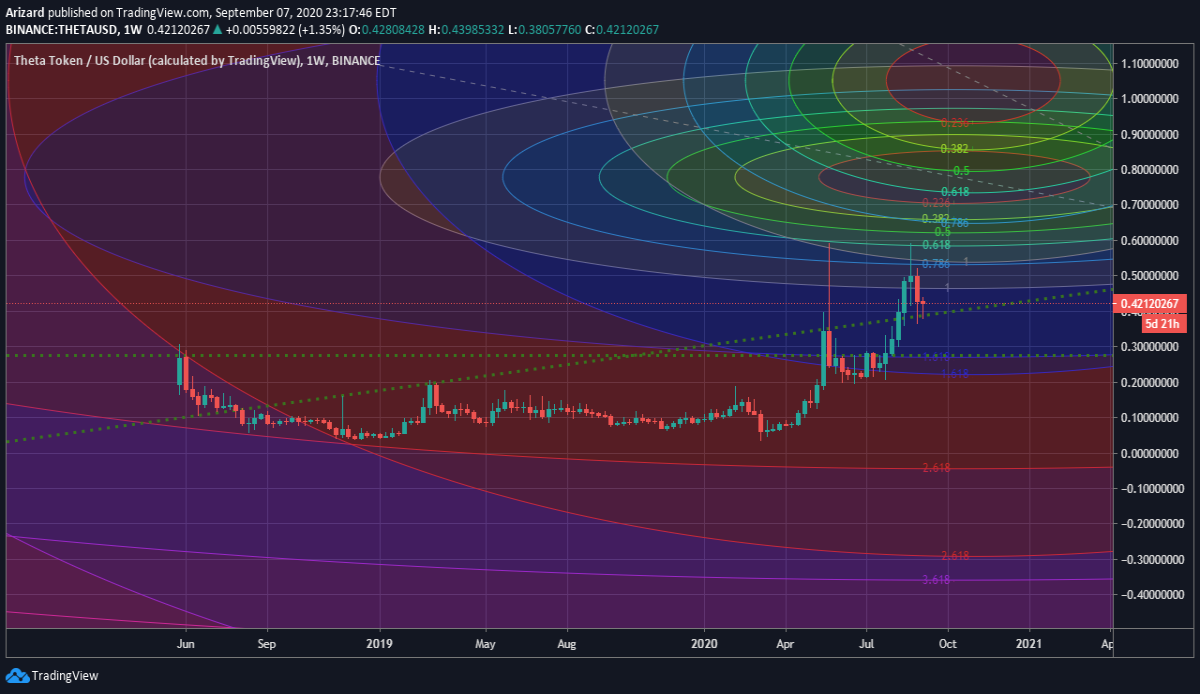The width and height of the screenshot is (1200, 694).
Task: Click the 2020 label on time axis
Action: click(x=704, y=645)
